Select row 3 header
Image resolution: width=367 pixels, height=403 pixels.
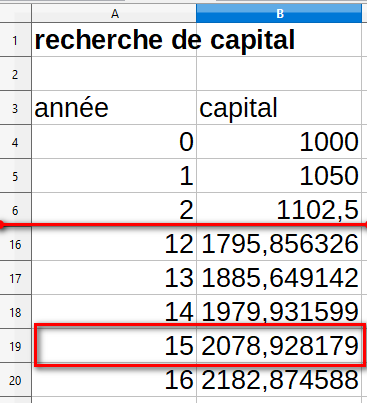15,108
